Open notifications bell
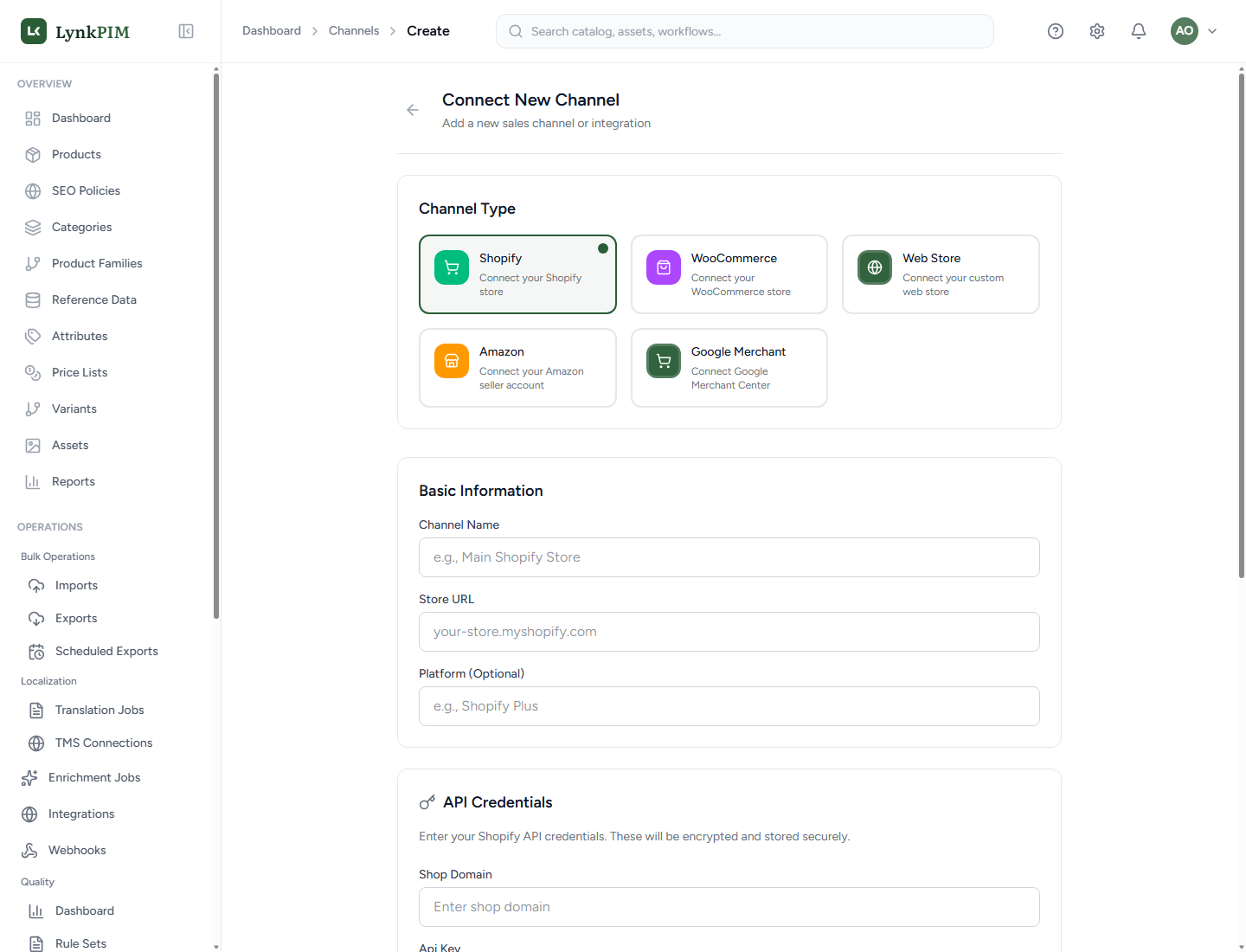This screenshot has width=1246, height=952. tap(1139, 31)
